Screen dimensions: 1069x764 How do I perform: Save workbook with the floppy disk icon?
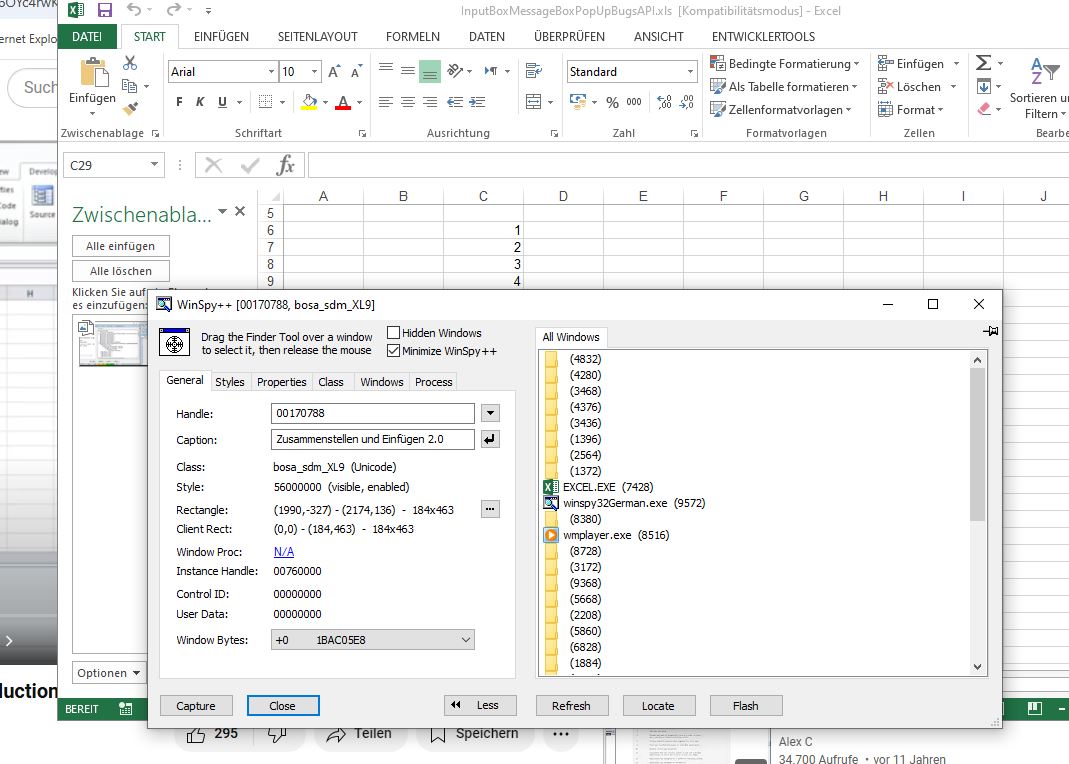104,10
